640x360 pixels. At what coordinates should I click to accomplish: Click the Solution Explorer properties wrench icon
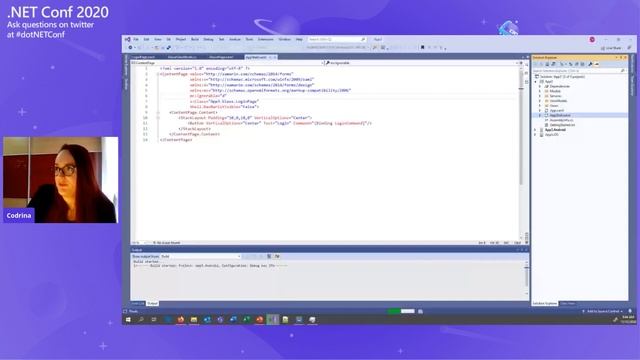[x=590, y=64]
